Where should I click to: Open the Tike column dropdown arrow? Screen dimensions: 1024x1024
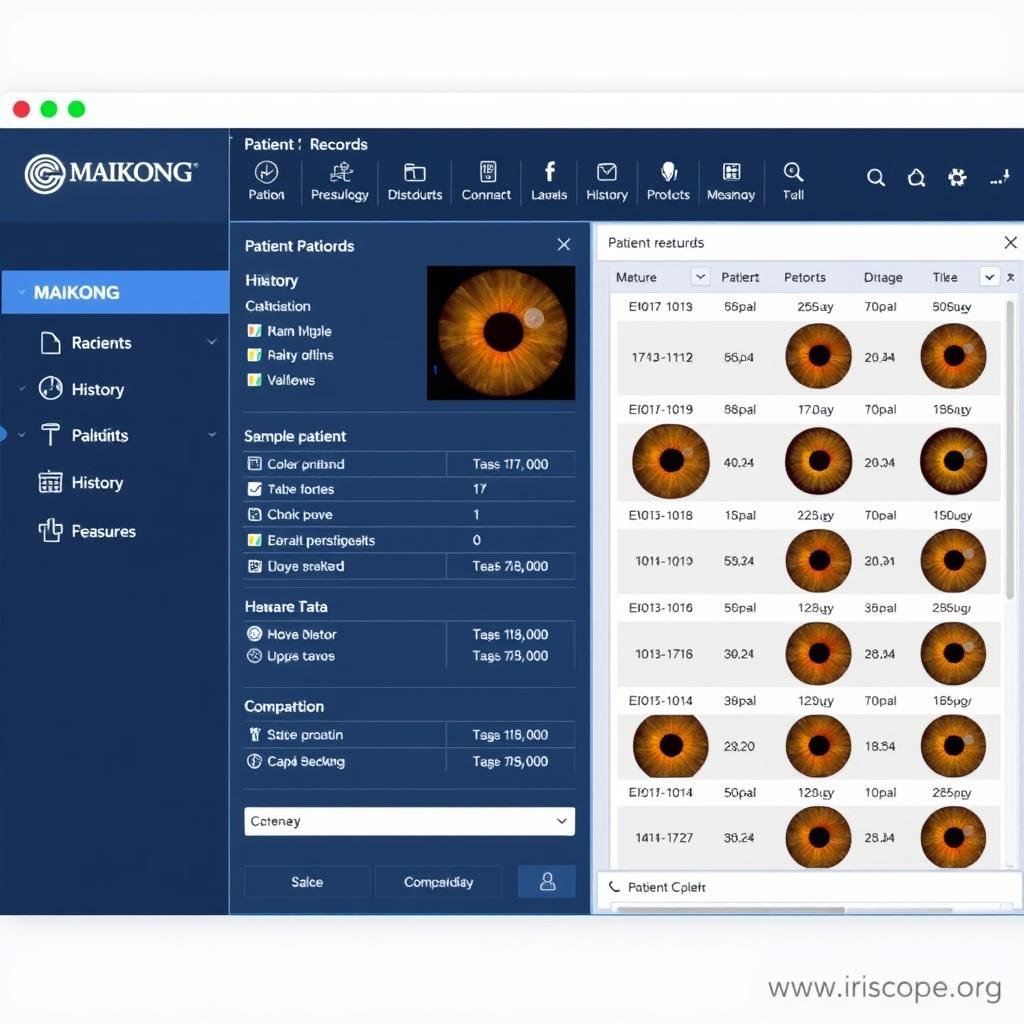989,277
